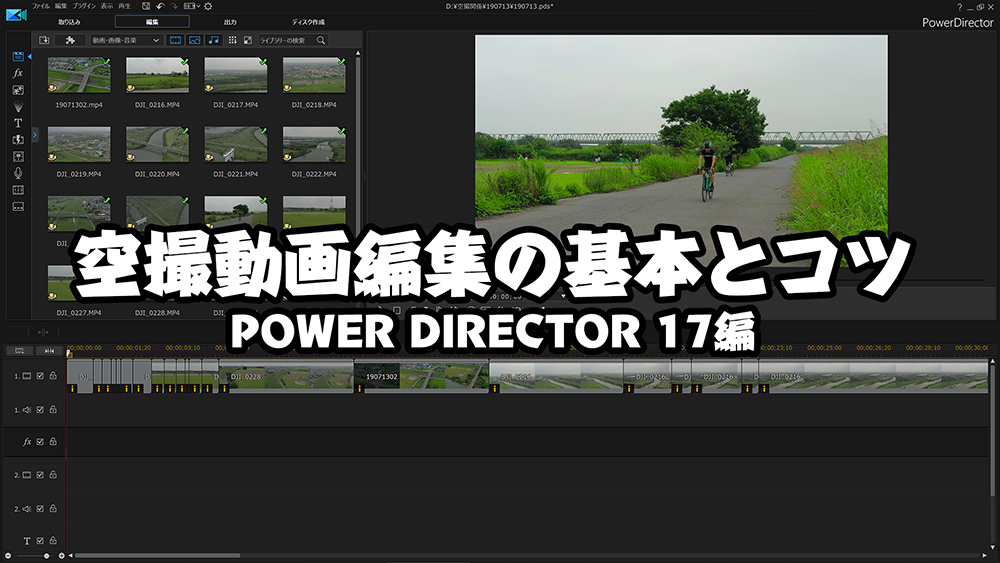The image size is (1000, 563).
Task: Open the media type filter dropdown
Action: pyautogui.click(x=126, y=40)
